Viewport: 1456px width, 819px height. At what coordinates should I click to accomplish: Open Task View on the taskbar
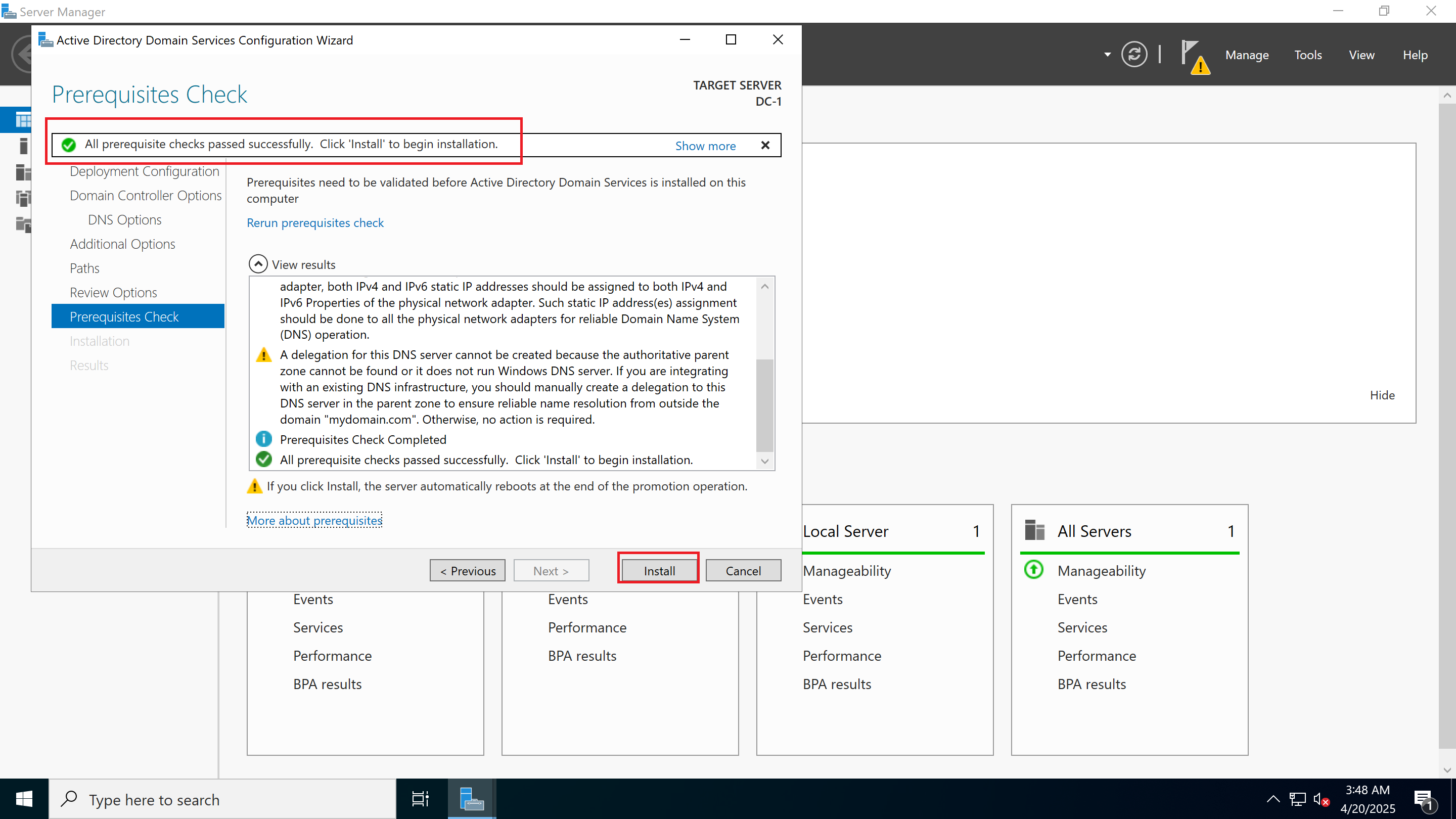[421, 799]
